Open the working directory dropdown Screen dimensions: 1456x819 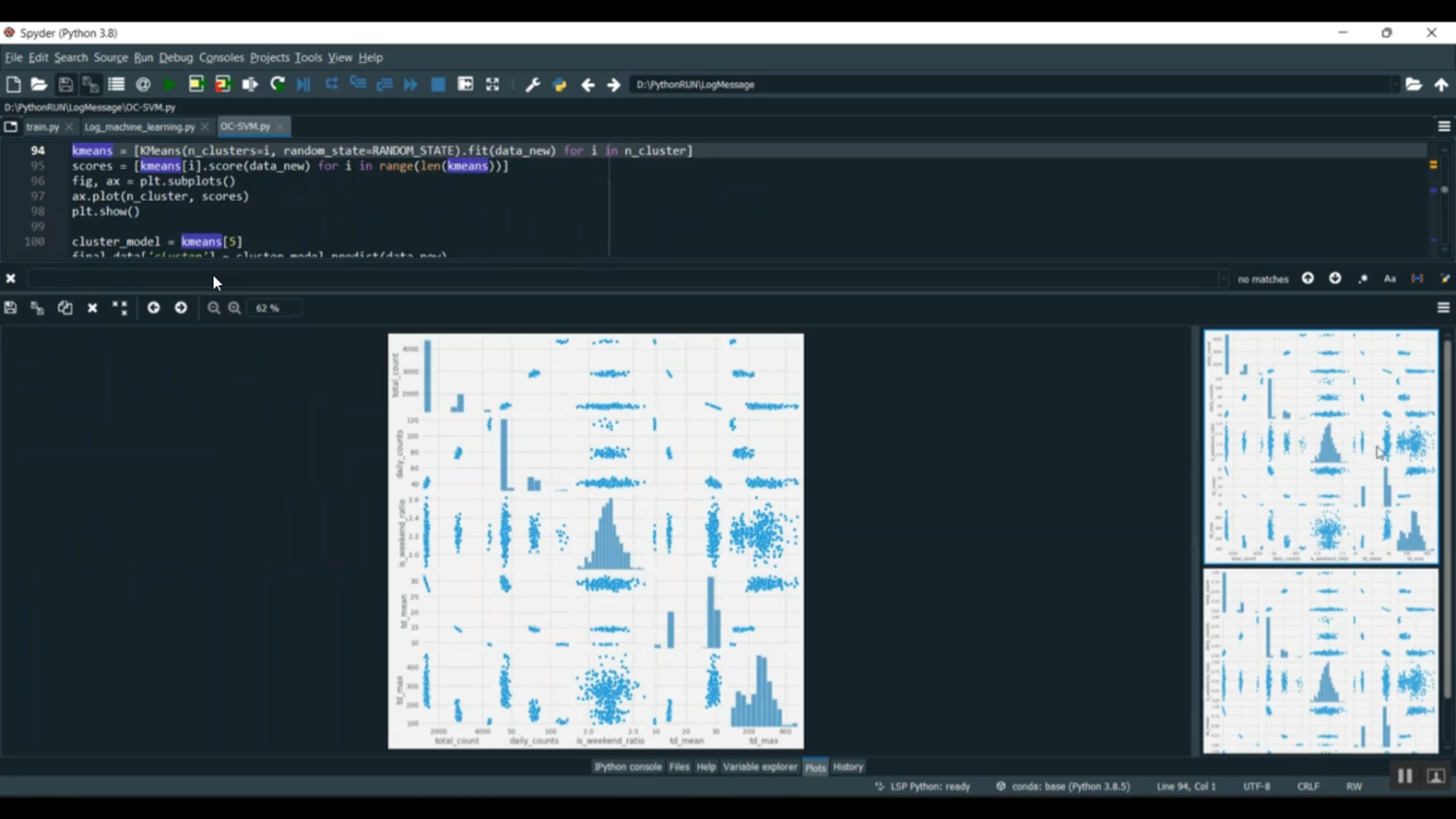point(1395,84)
